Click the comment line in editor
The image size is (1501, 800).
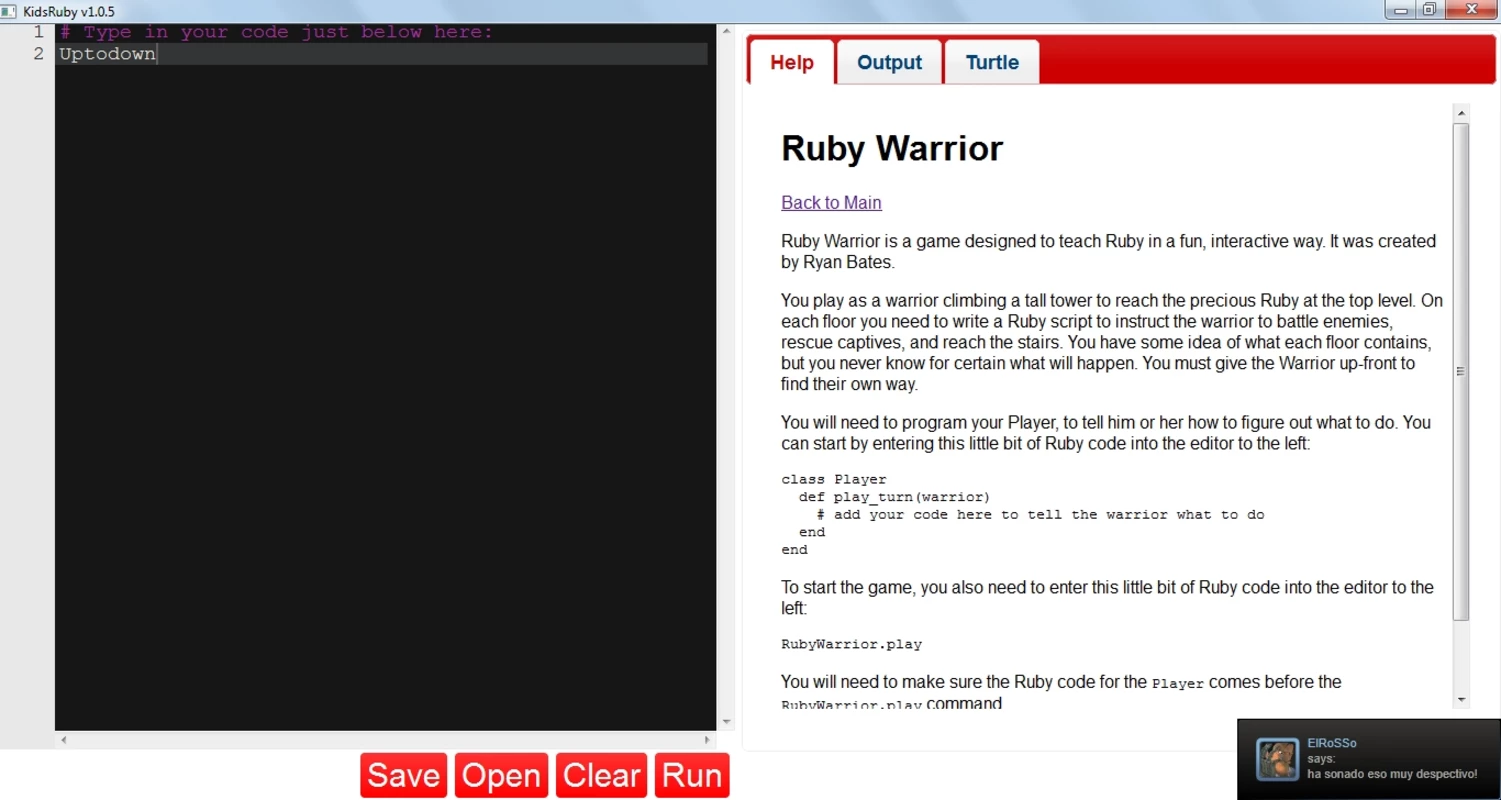(x=276, y=32)
